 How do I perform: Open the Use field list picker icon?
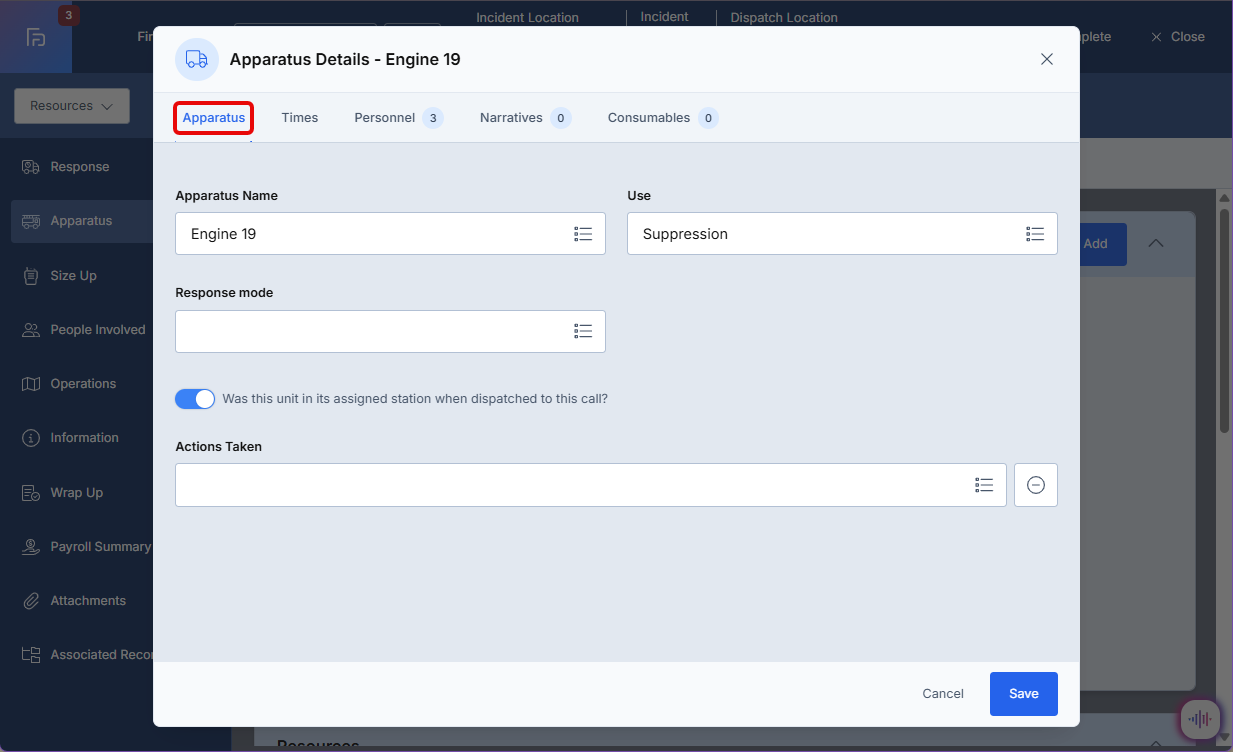click(x=1035, y=234)
